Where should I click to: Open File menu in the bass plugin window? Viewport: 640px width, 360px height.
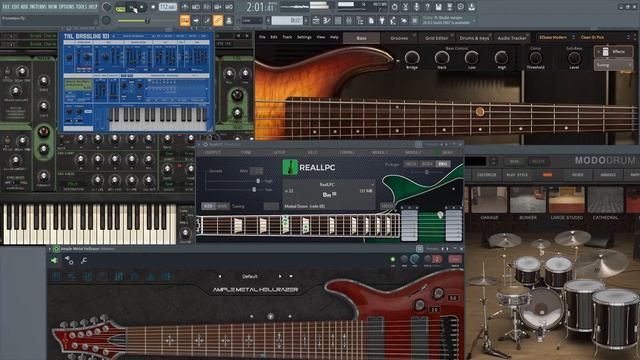(x=262, y=37)
